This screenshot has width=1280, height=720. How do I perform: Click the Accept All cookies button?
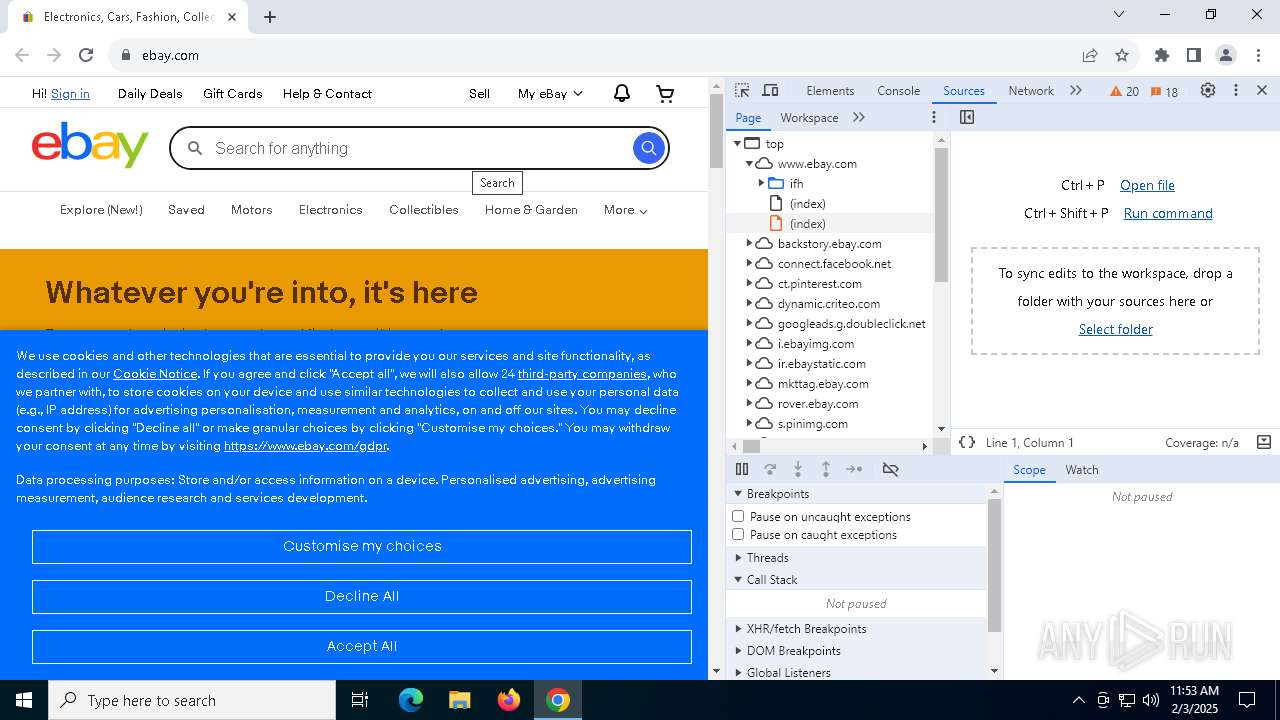(362, 646)
